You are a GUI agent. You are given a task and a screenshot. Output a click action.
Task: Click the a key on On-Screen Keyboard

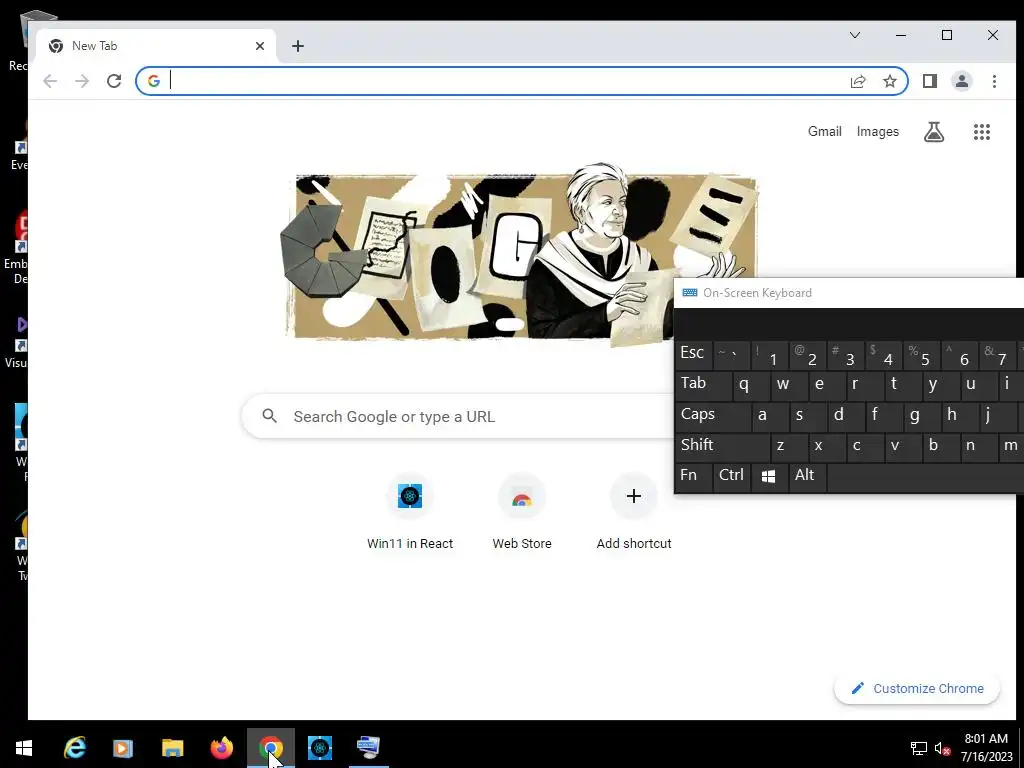click(x=770, y=415)
